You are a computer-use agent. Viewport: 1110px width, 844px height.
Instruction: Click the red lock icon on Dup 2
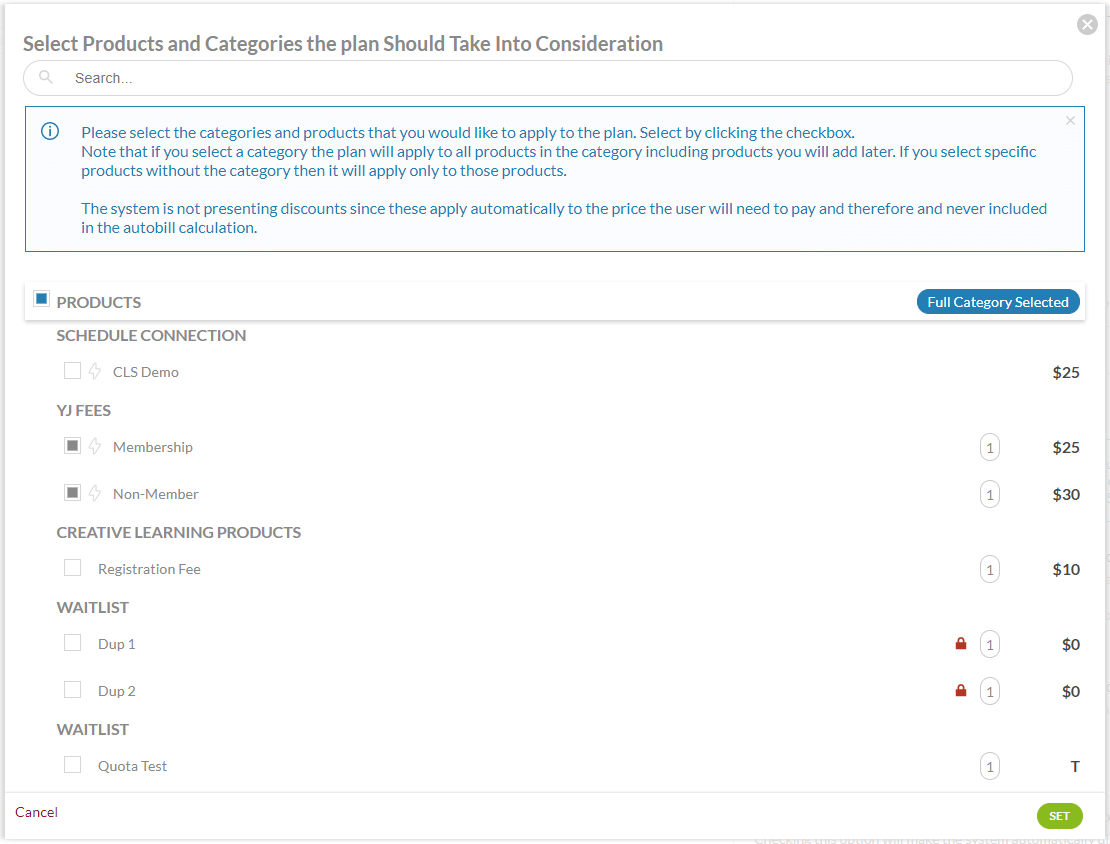pyautogui.click(x=961, y=691)
